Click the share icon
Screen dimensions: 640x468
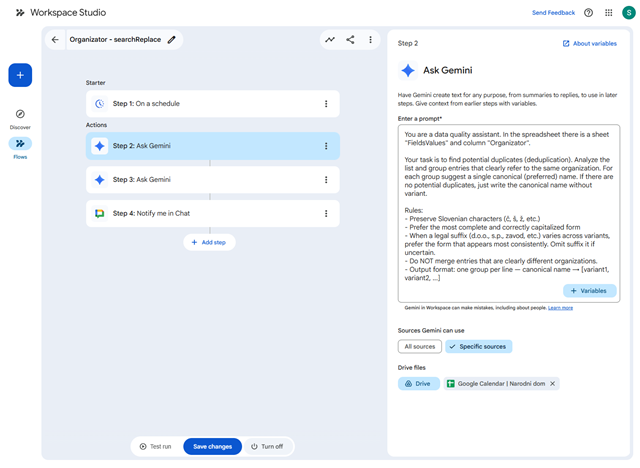click(350, 40)
